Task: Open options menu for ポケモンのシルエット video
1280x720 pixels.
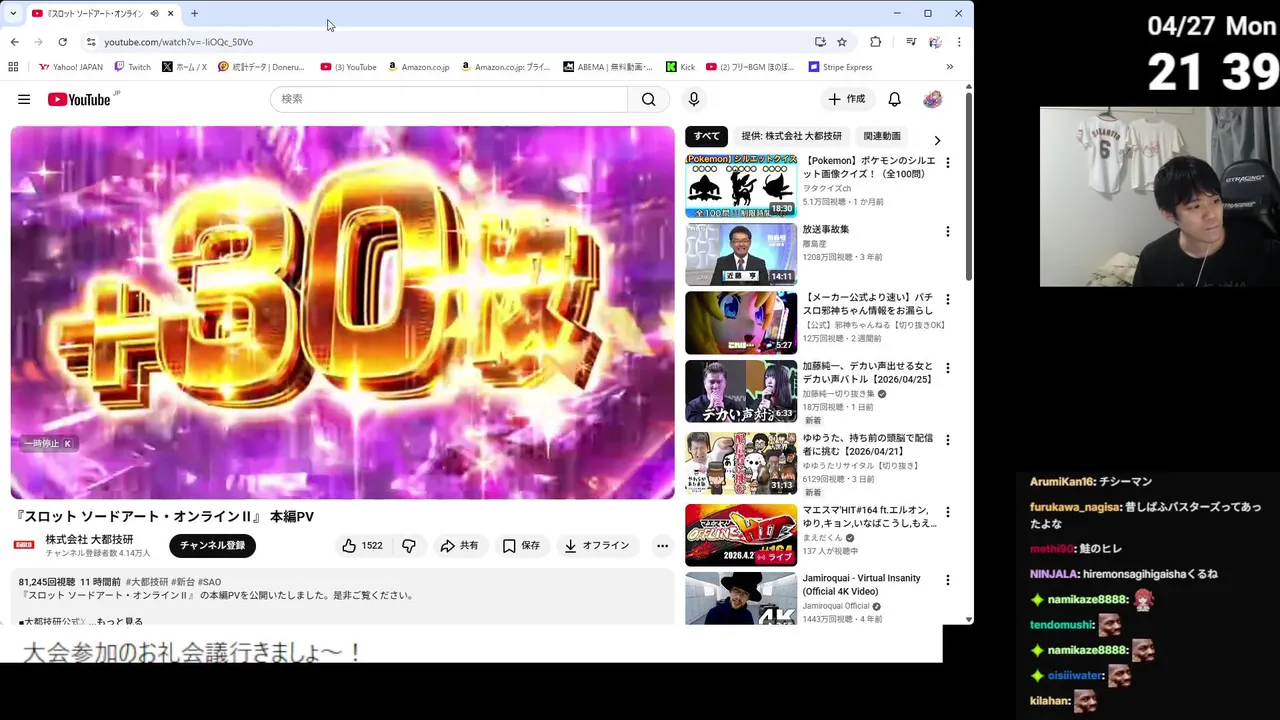Action: pos(947,162)
